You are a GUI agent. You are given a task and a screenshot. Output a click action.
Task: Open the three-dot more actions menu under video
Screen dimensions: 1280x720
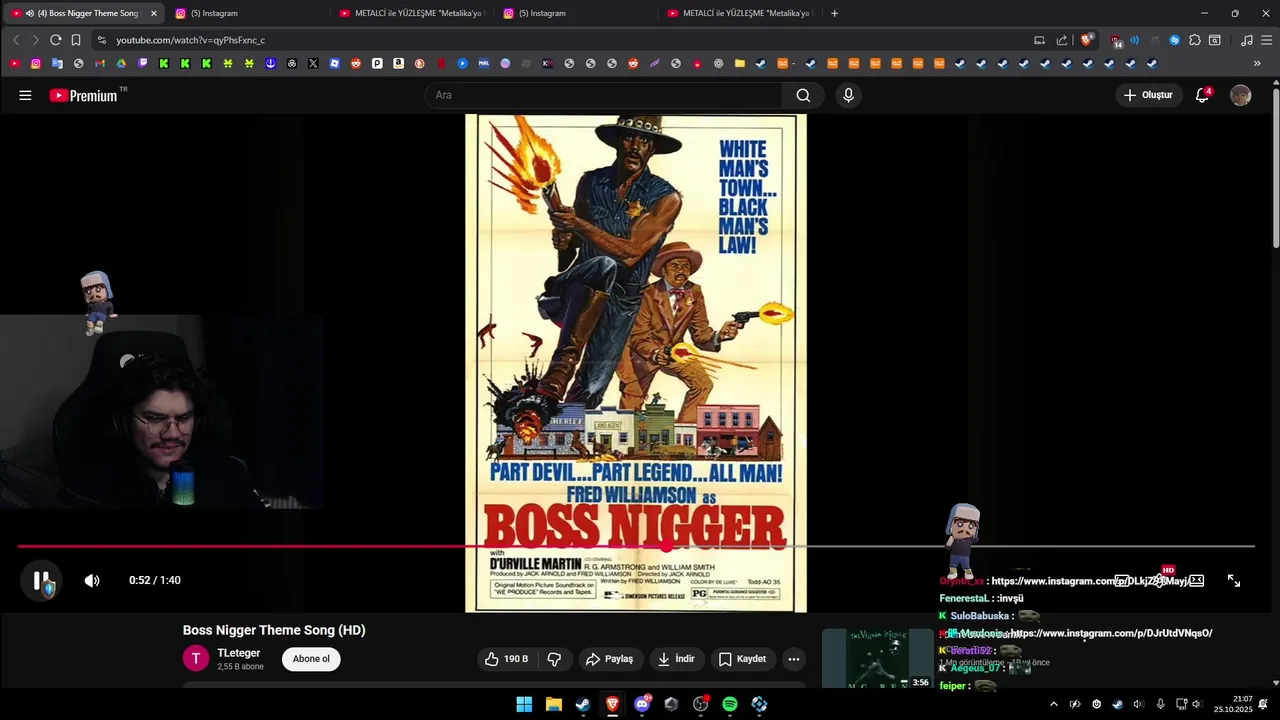coord(793,659)
